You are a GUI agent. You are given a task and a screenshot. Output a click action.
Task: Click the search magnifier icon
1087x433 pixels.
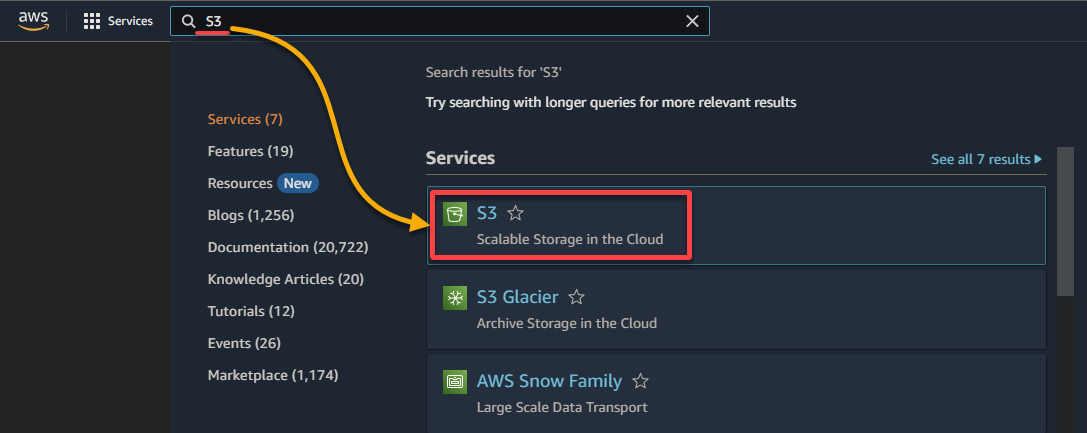pyautogui.click(x=188, y=21)
